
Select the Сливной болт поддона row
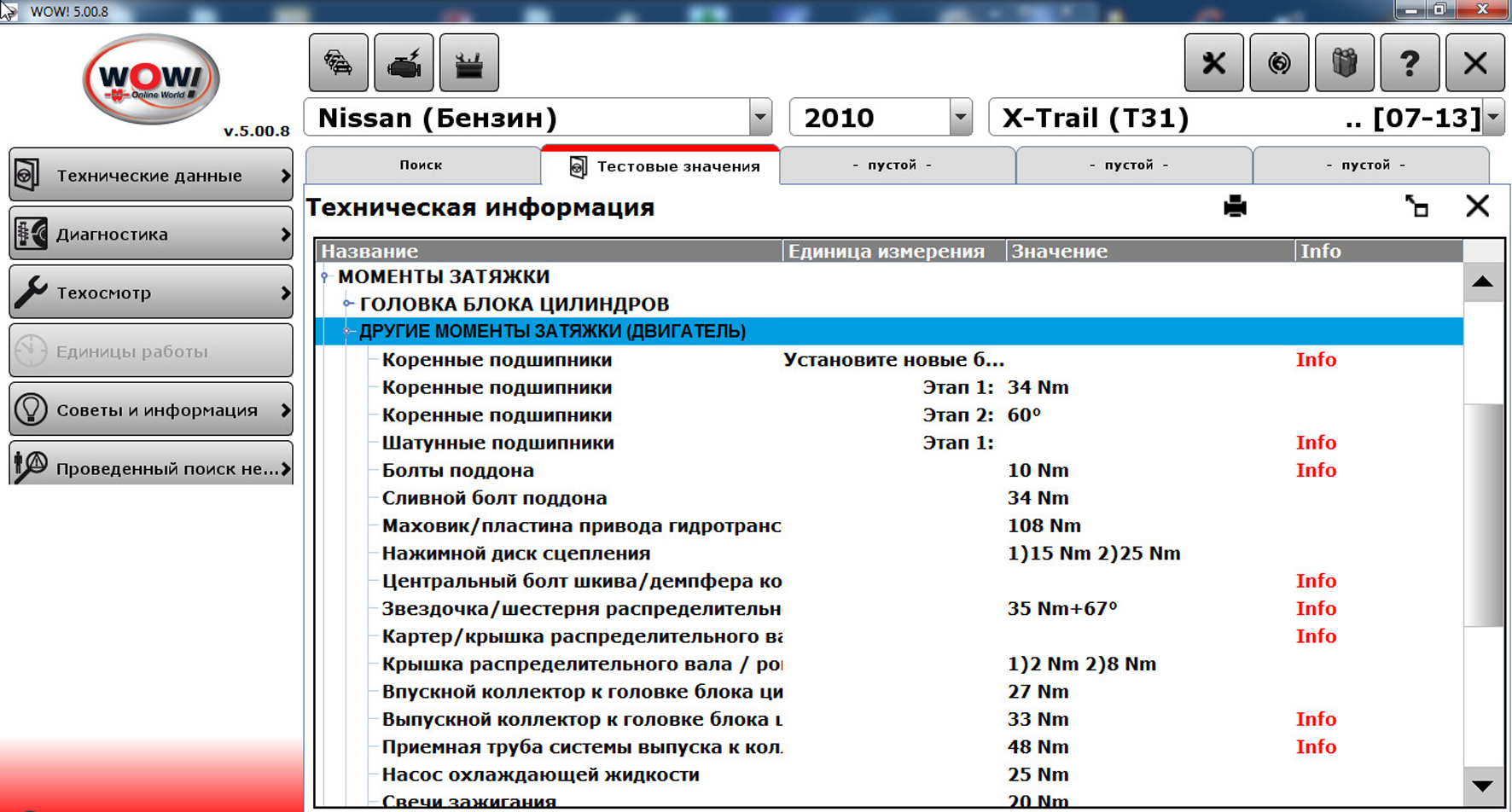click(x=494, y=498)
